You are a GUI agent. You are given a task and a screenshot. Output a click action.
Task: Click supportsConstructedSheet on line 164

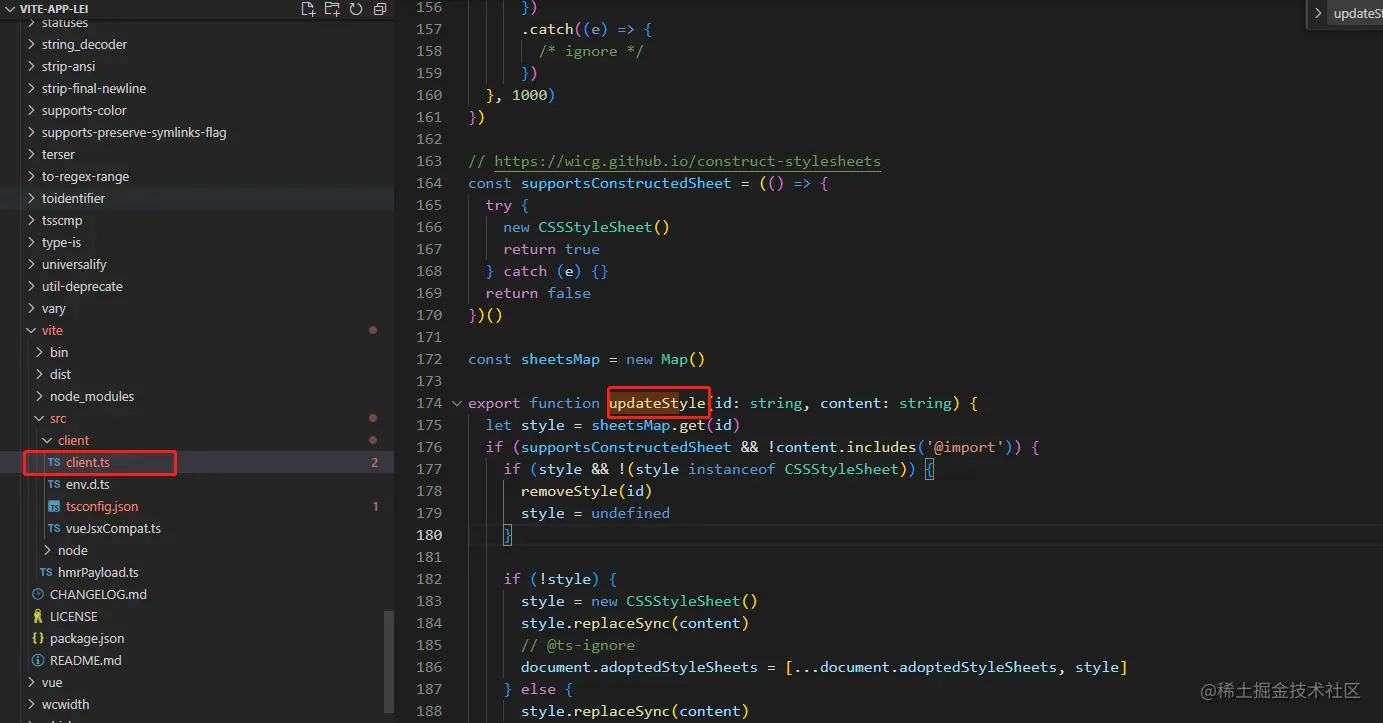(x=626, y=183)
